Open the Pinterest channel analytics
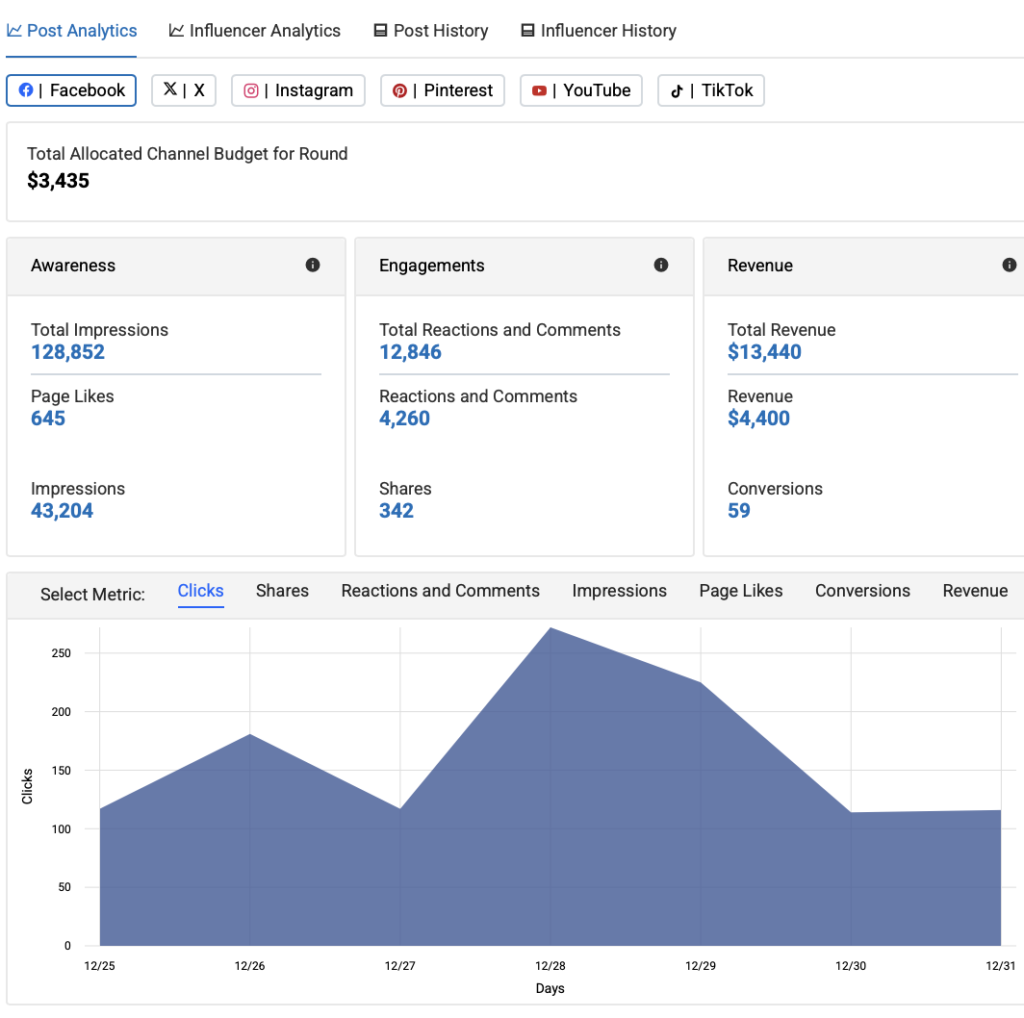 442,90
